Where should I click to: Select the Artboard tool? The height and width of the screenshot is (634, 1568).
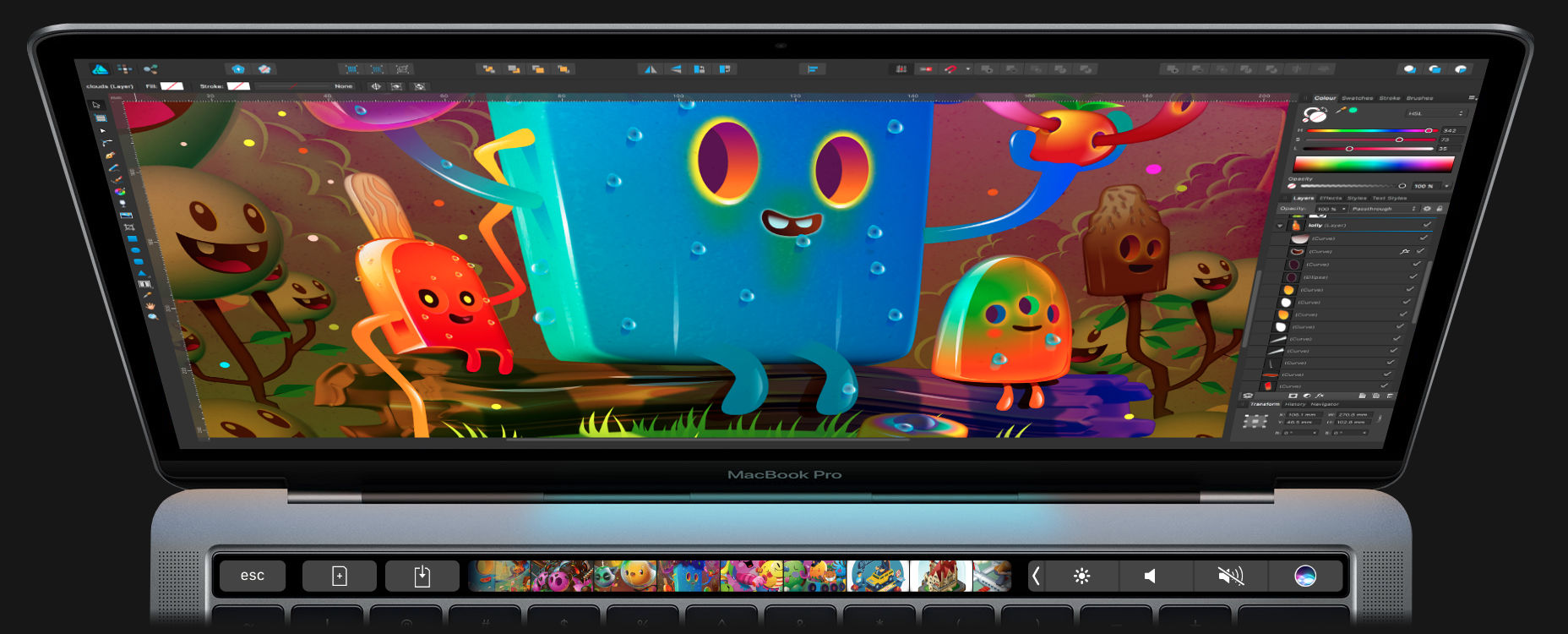pyautogui.click(x=101, y=118)
